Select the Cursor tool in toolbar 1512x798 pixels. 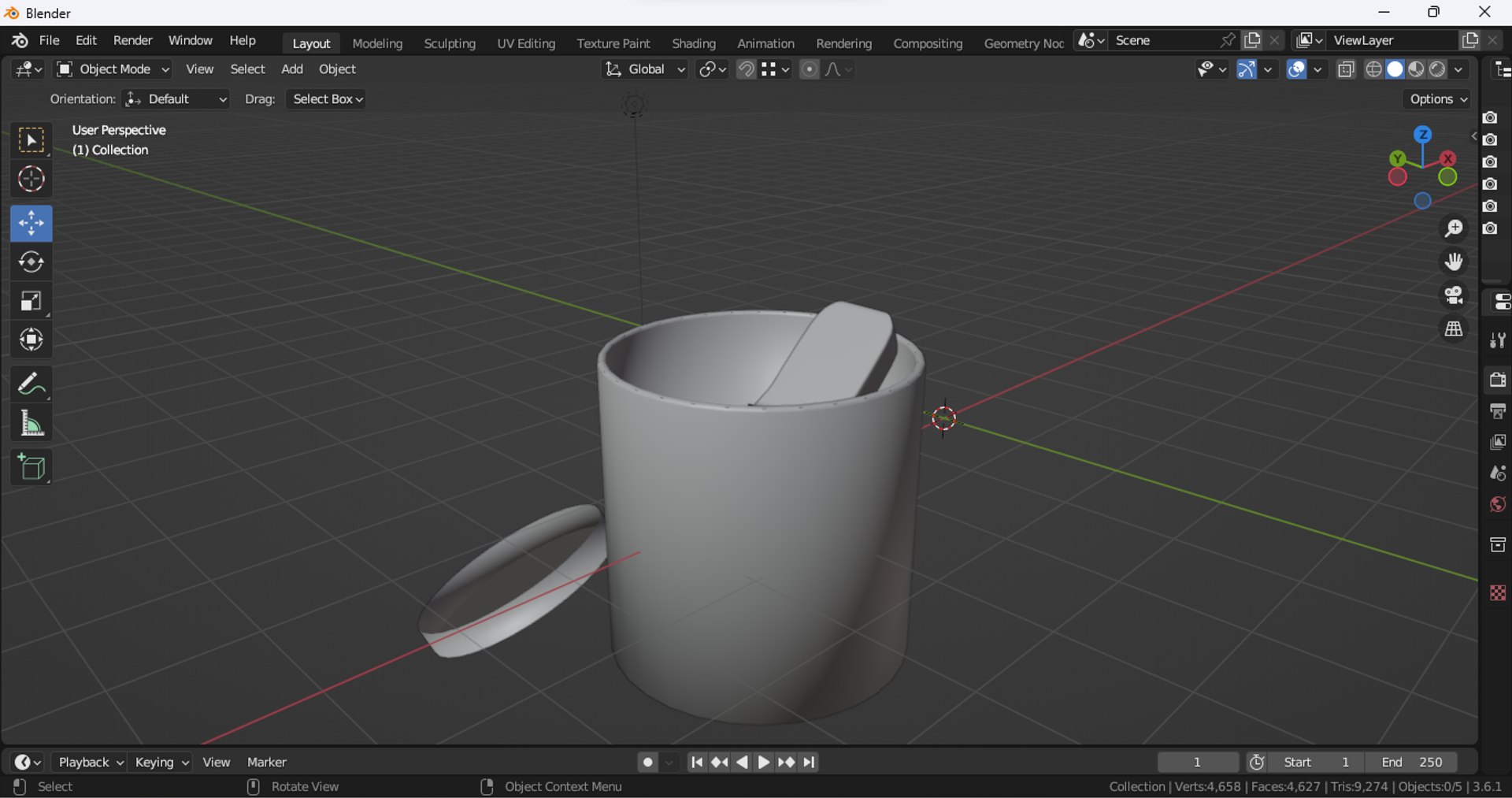click(31, 180)
